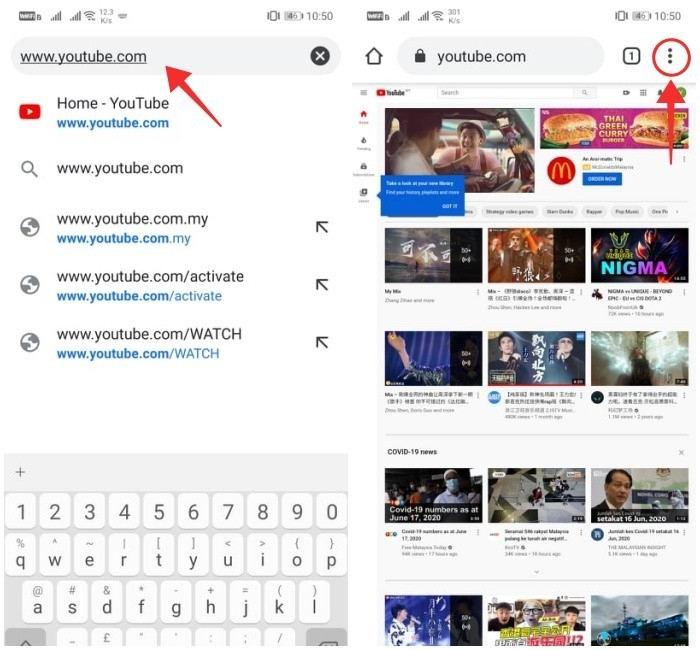Expand COVID-19 news with the down chevron
This screenshot has height=650, width=700.
tap(538, 571)
